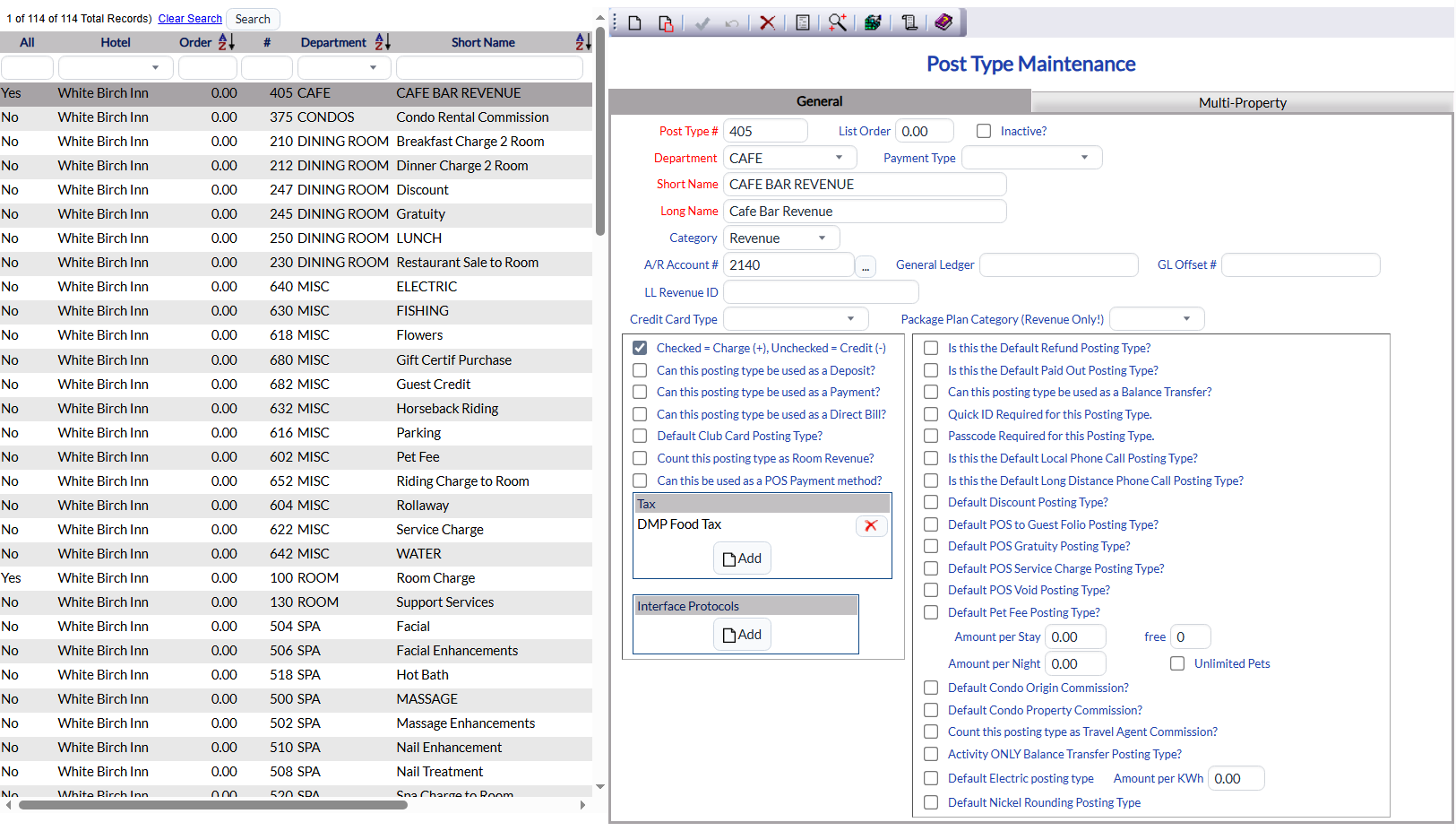Enable 'Can be used as a Deposit' checkbox
The width and height of the screenshot is (1456, 831).
pos(640,370)
